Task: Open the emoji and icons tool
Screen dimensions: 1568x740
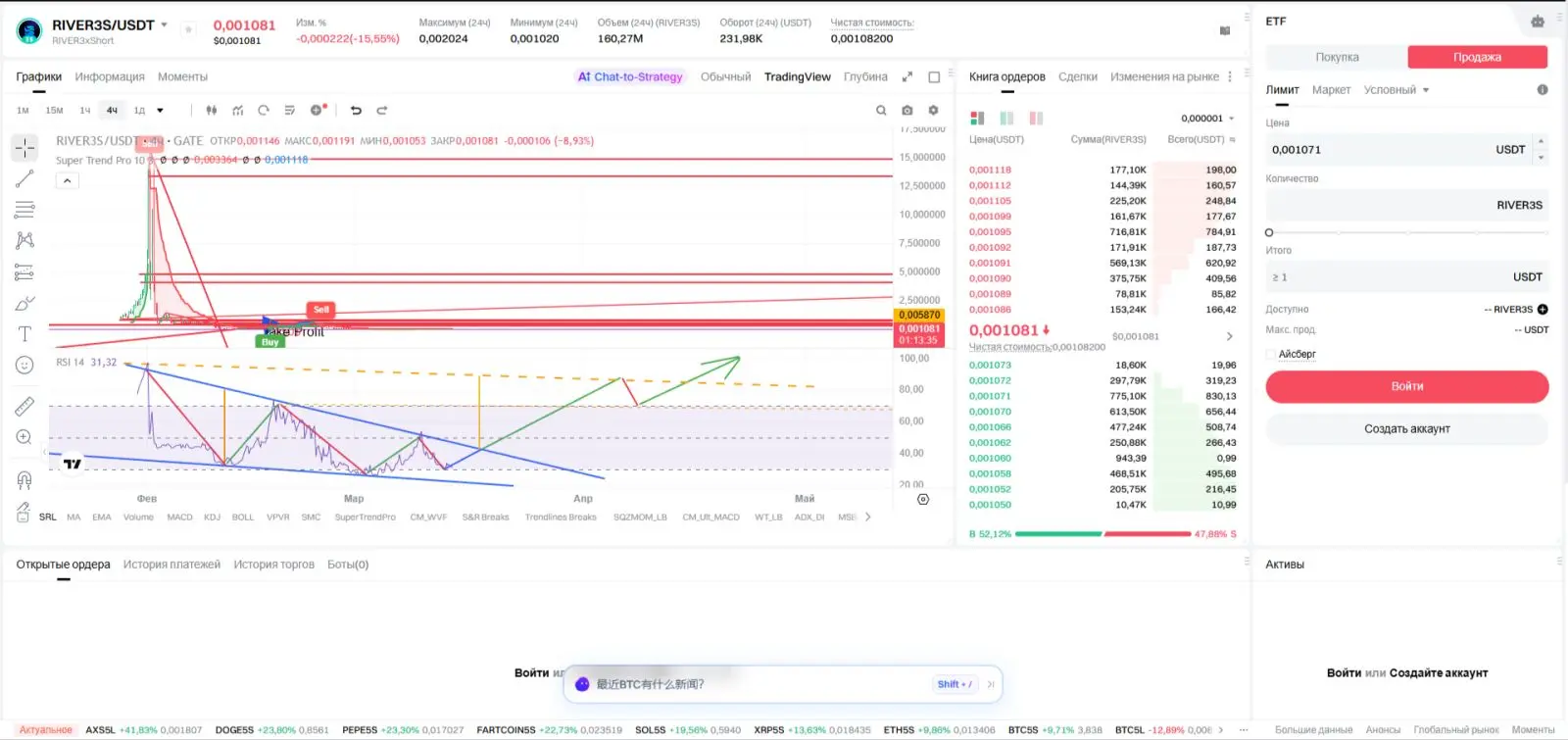Action: pyautogui.click(x=24, y=366)
